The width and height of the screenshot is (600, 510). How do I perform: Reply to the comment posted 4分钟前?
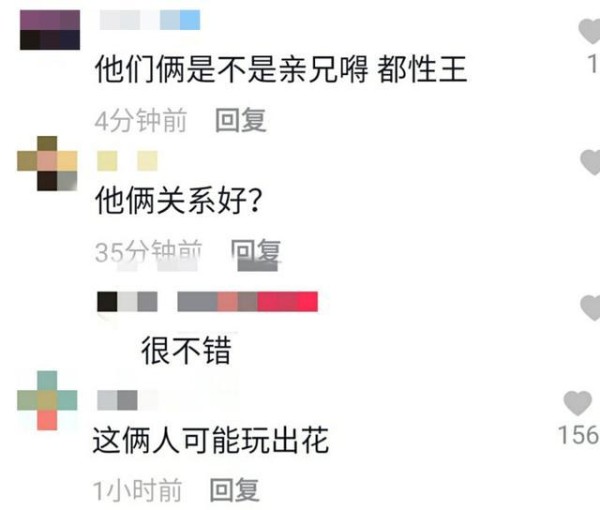(x=241, y=120)
